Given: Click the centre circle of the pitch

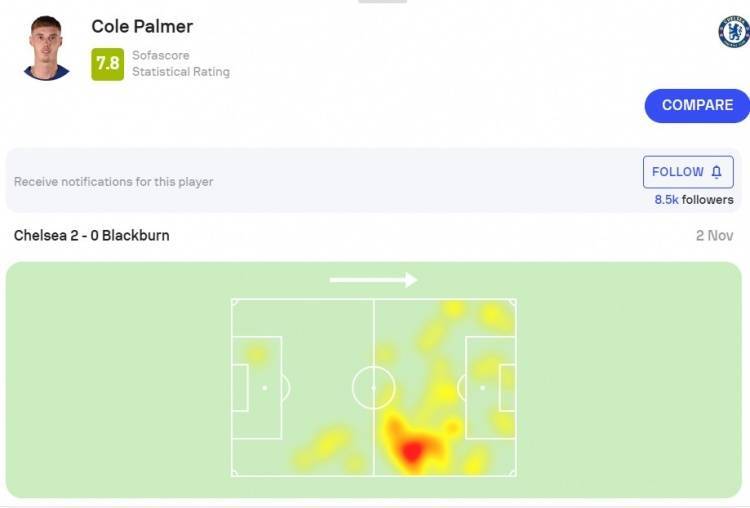Looking at the screenshot, I should click(x=374, y=387).
